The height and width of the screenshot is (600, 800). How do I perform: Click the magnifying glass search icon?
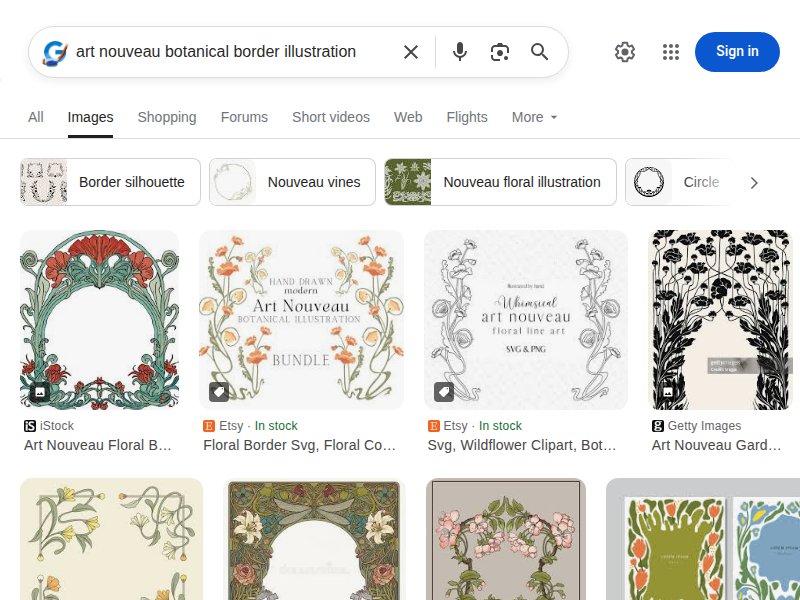point(540,52)
